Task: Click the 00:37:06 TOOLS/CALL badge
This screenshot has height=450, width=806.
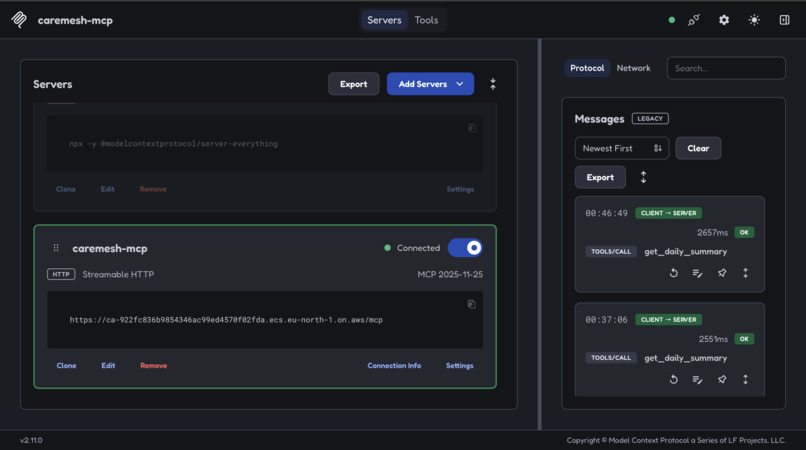Action: pos(611,358)
